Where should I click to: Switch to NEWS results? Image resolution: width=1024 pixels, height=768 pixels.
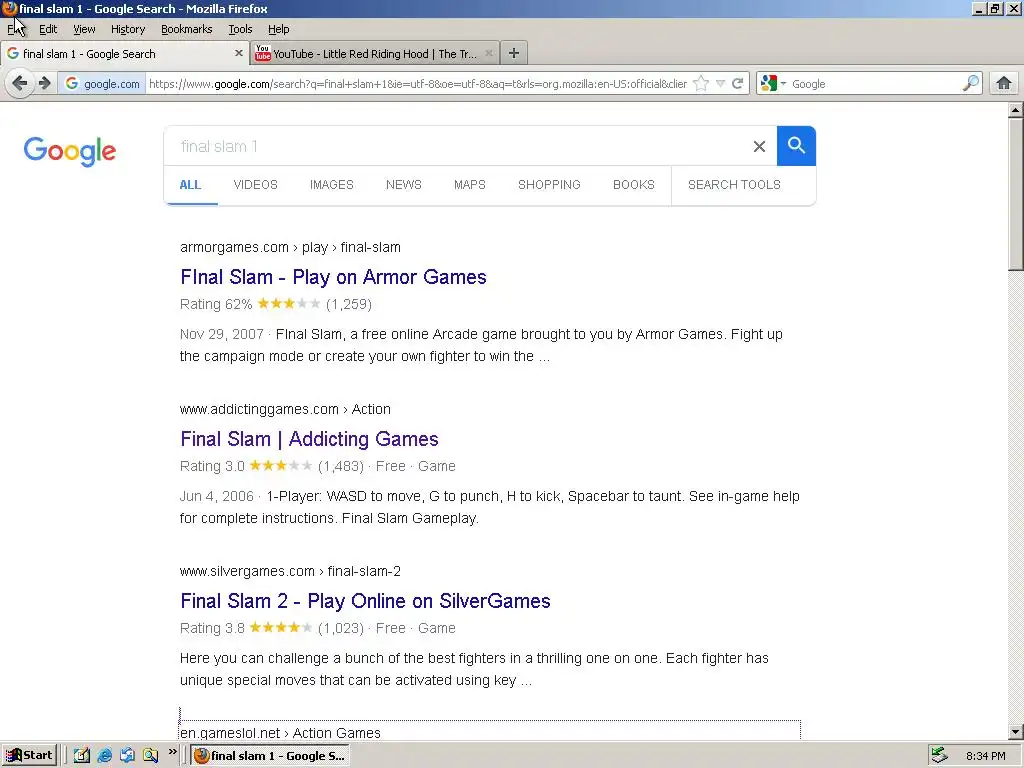click(404, 185)
